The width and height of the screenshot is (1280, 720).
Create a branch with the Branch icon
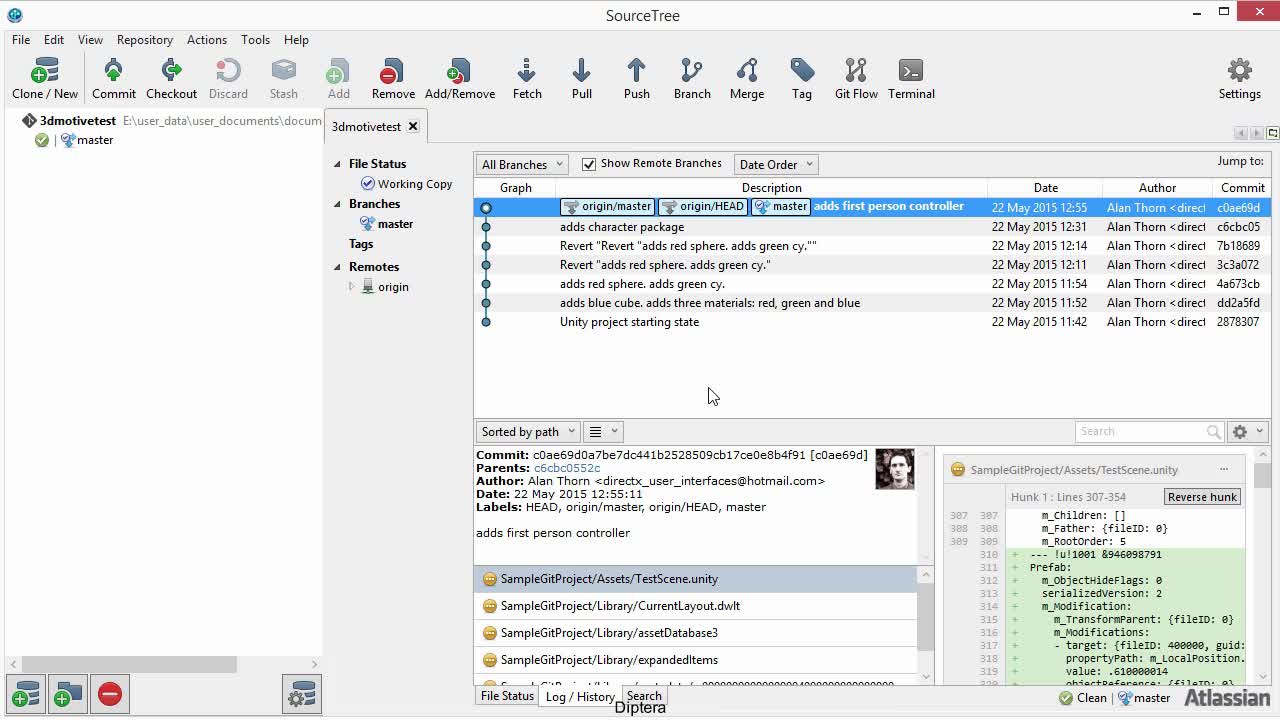click(x=692, y=78)
